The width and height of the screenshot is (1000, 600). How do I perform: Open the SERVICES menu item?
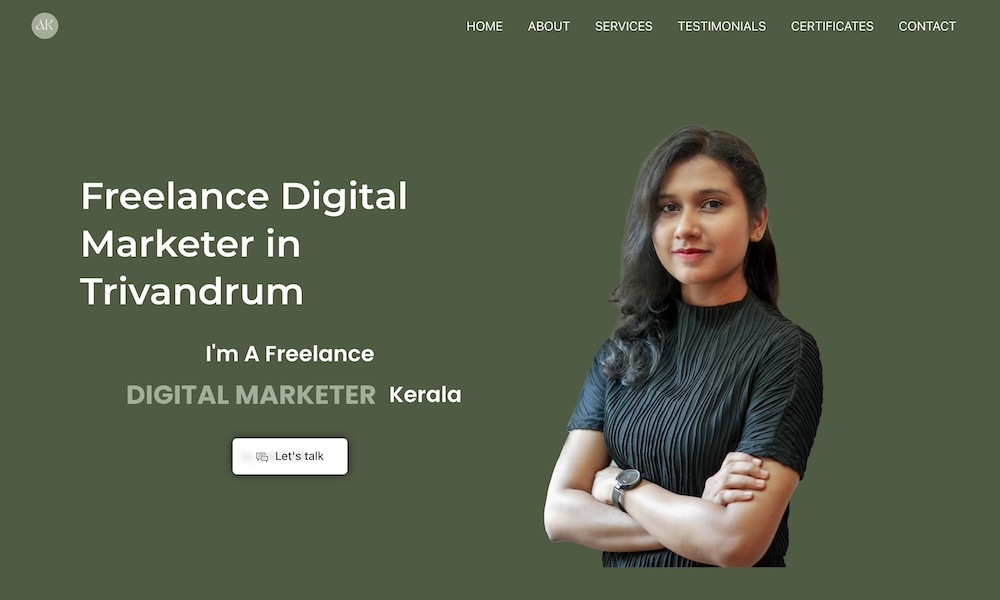[x=623, y=26]
